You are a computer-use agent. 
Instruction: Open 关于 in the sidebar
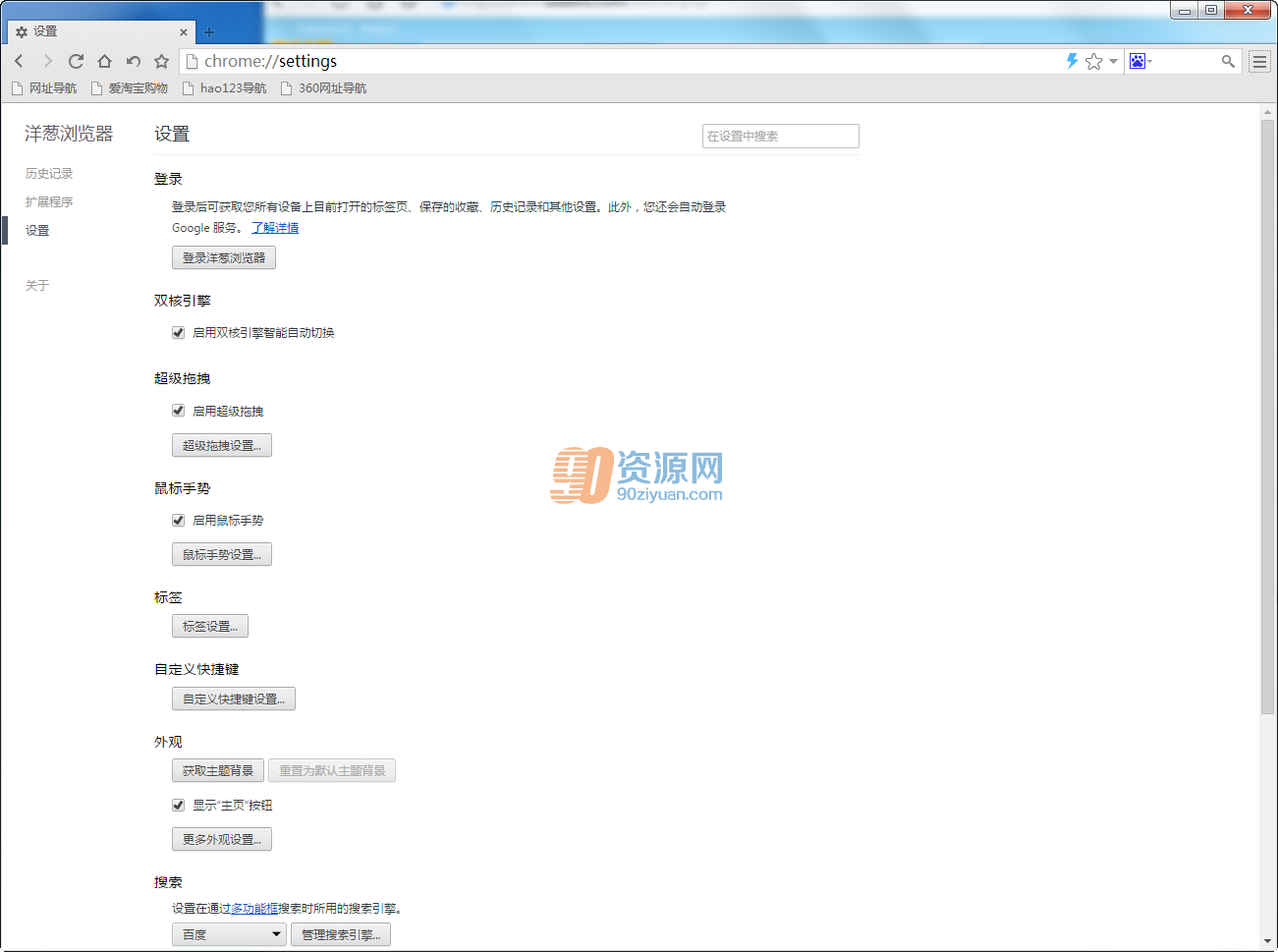[37, 286]
